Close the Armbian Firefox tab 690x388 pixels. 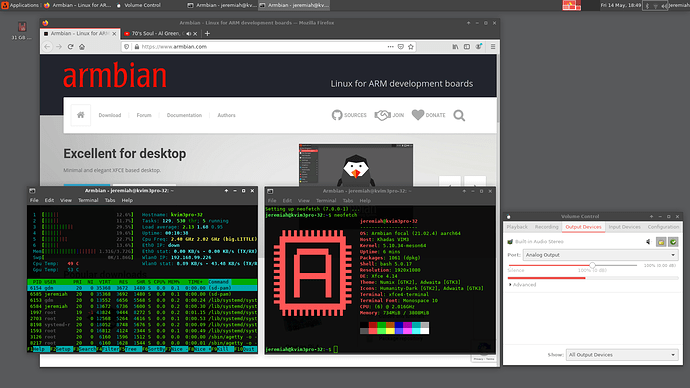click(x=114, y=33)
